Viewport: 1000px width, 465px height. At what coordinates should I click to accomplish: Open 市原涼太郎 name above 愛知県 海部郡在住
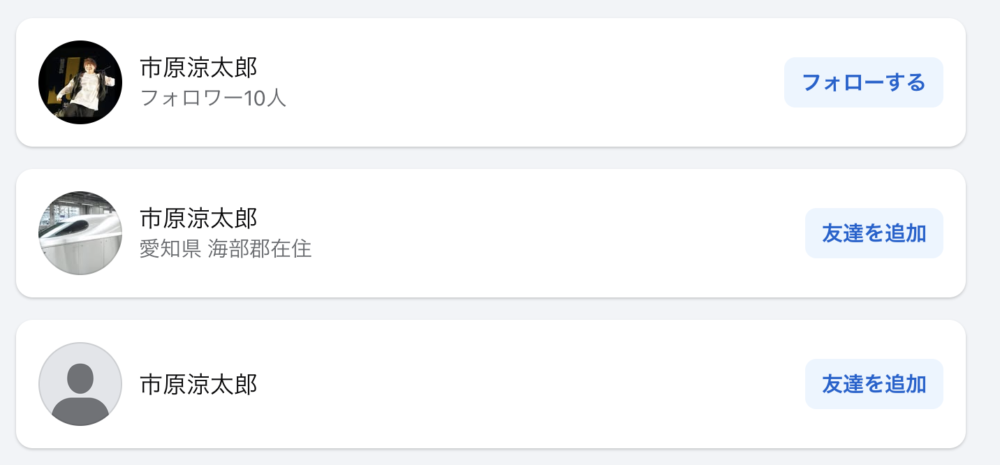pyautogui.click(x=198, y=218)
